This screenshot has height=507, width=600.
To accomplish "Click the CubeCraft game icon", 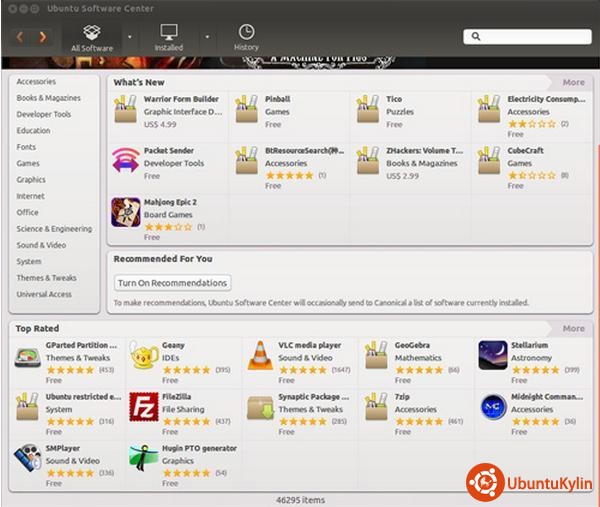I will (489, 161).
